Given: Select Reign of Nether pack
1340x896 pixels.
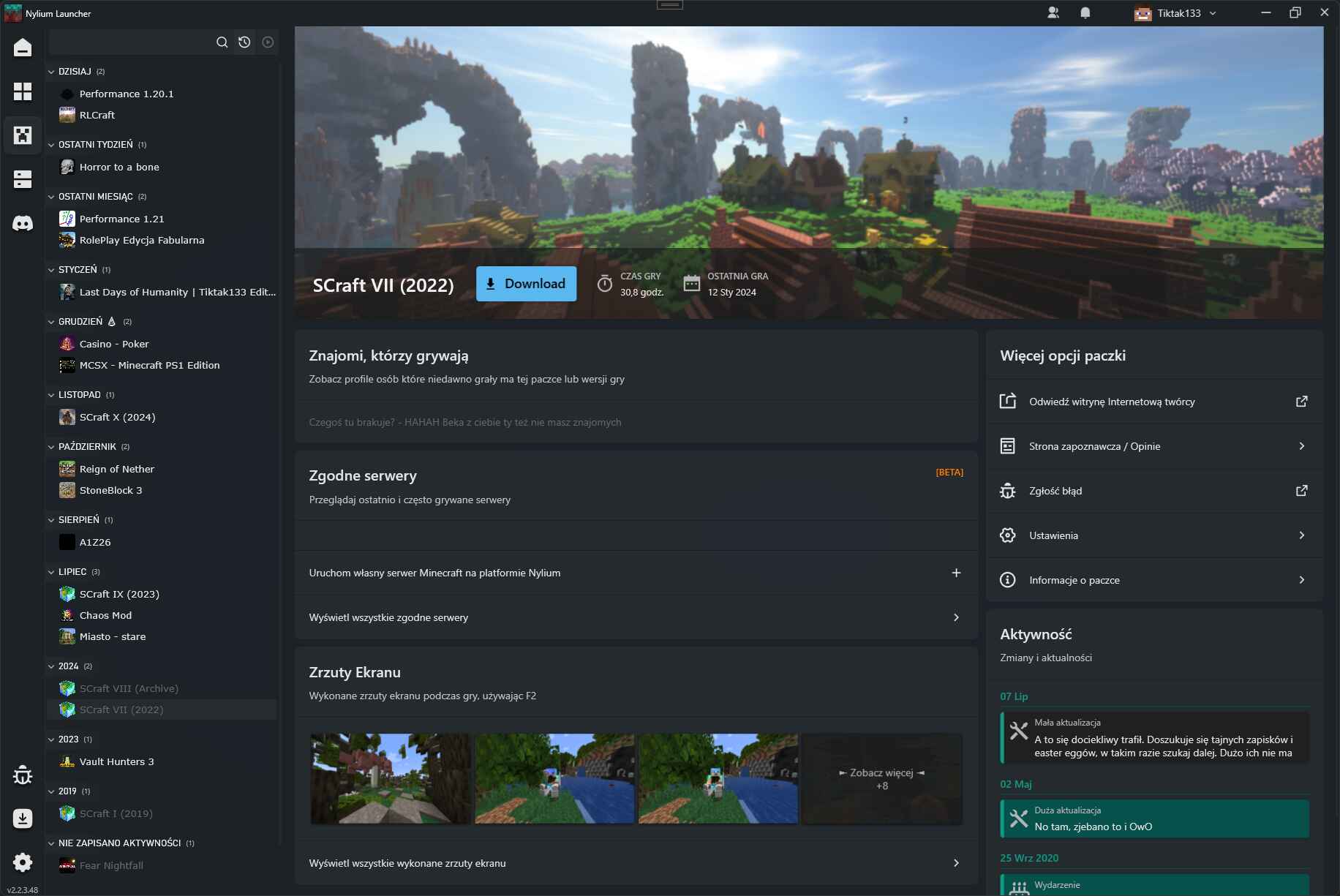Looking at the screenshot, I should point(162,469).
